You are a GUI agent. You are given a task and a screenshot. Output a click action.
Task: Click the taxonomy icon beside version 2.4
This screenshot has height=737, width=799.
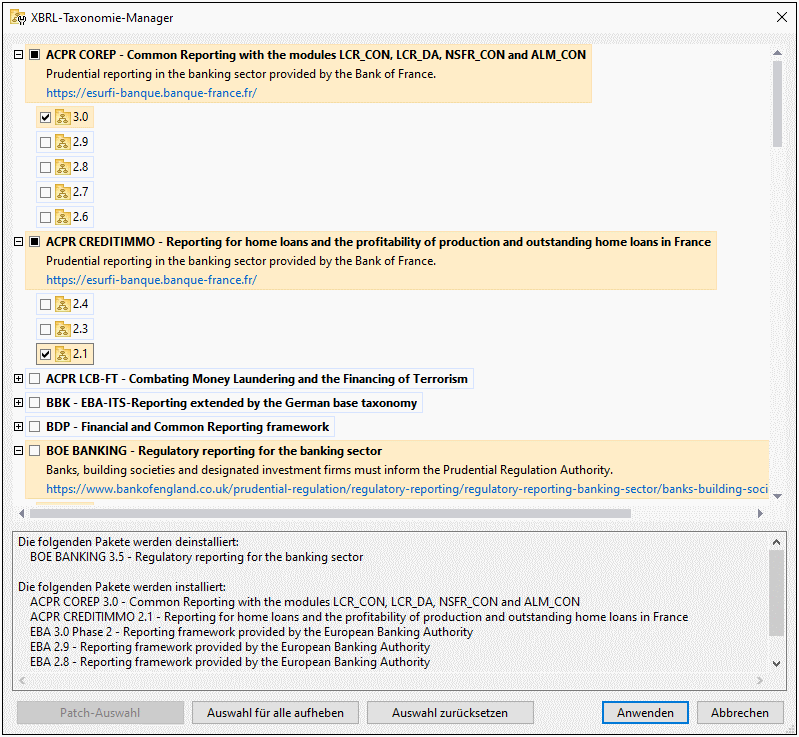coord(63,304)
